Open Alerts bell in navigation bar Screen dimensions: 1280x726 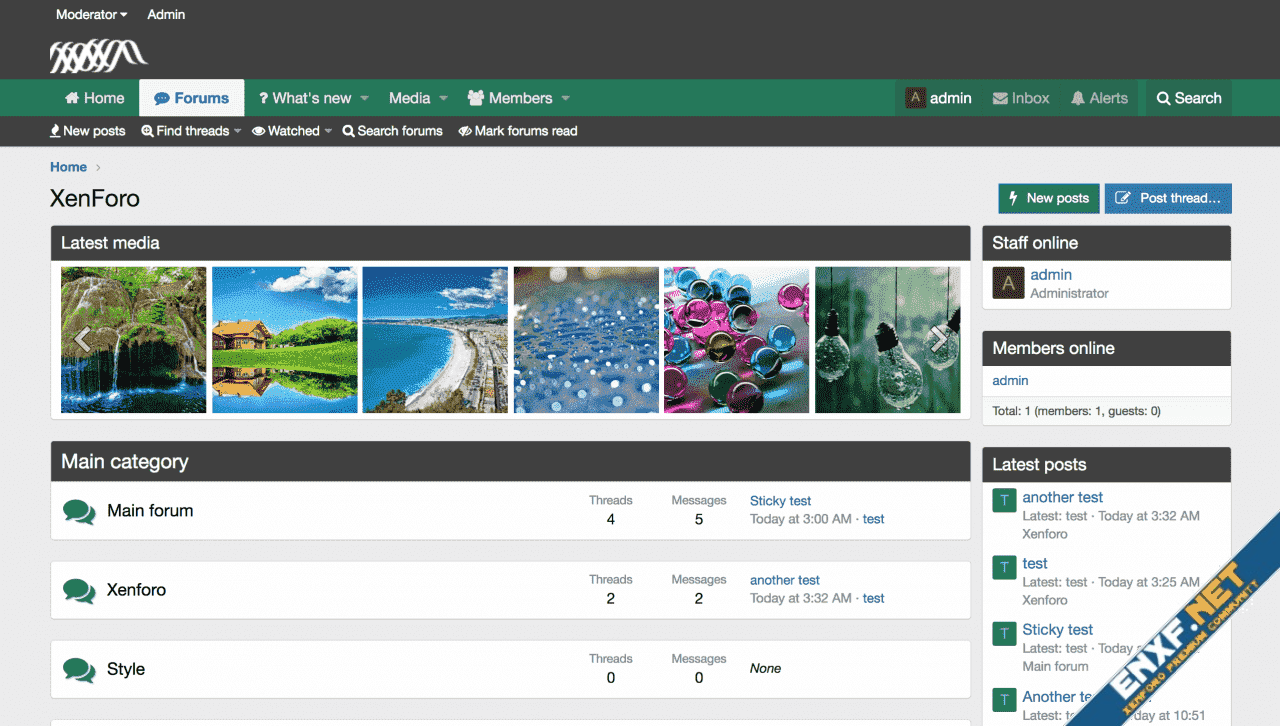(x=1099, y=98)
